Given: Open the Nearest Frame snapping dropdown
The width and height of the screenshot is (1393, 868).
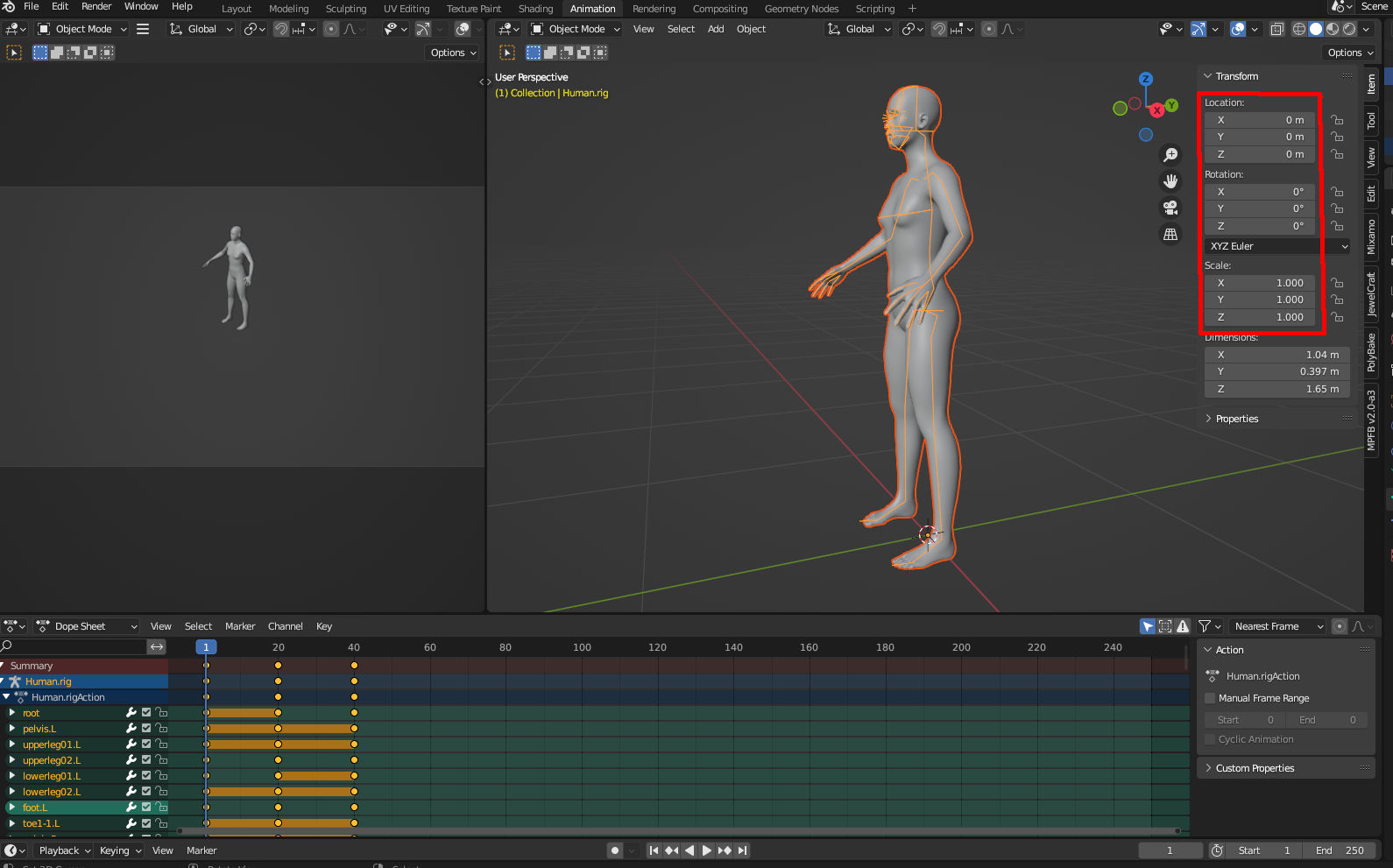Looking at the screenshot, I should click(1277, 626).
